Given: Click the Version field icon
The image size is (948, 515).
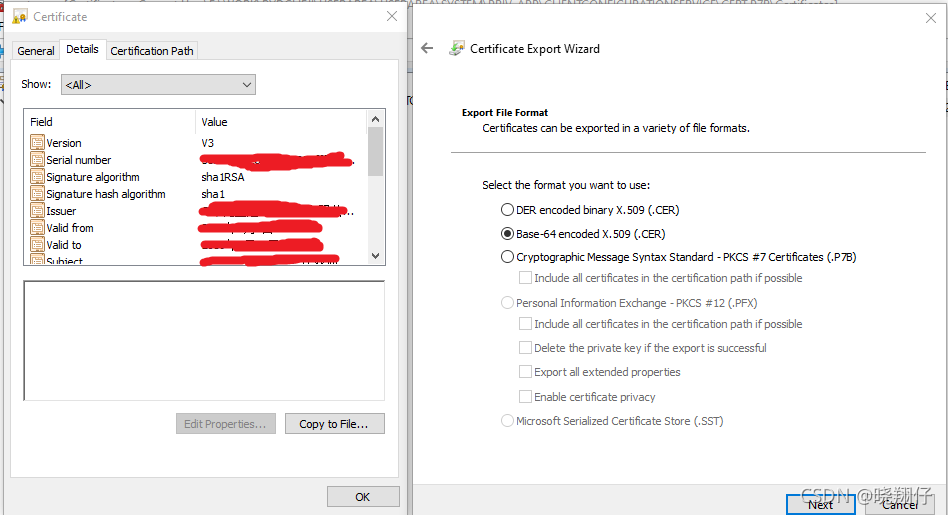Looking at the screenshot, I should (x=37, y=143).
